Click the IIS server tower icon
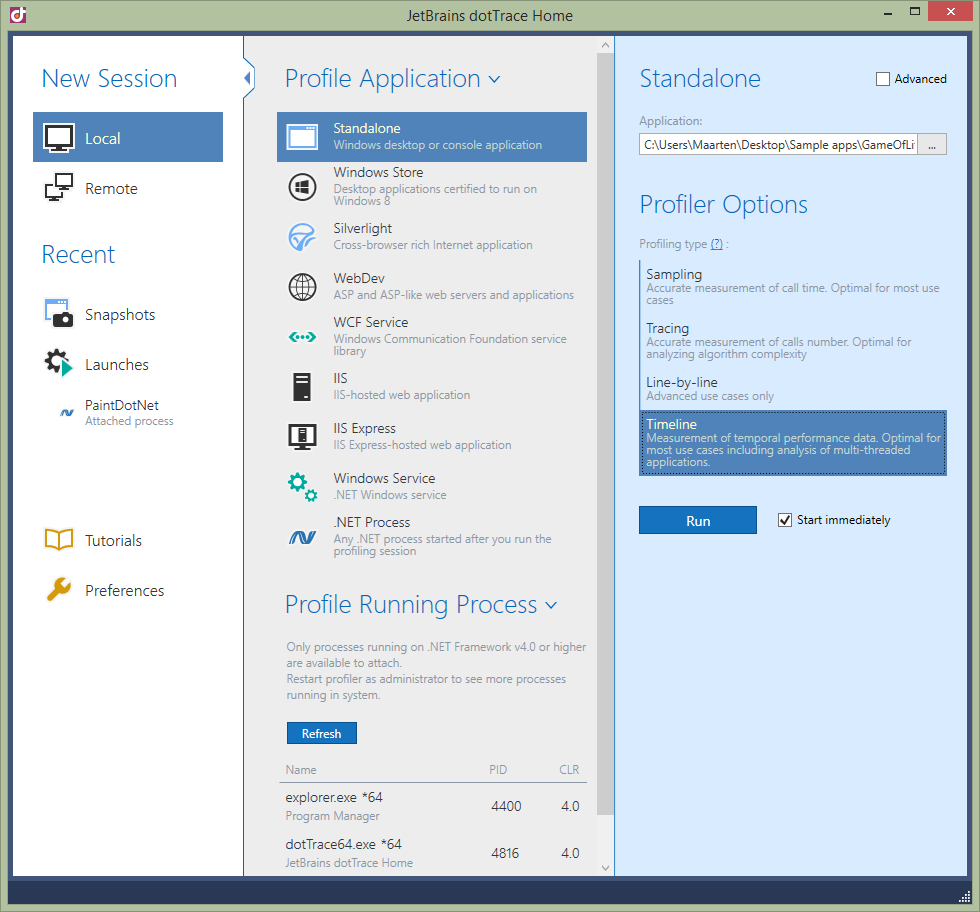 [302, 387]
